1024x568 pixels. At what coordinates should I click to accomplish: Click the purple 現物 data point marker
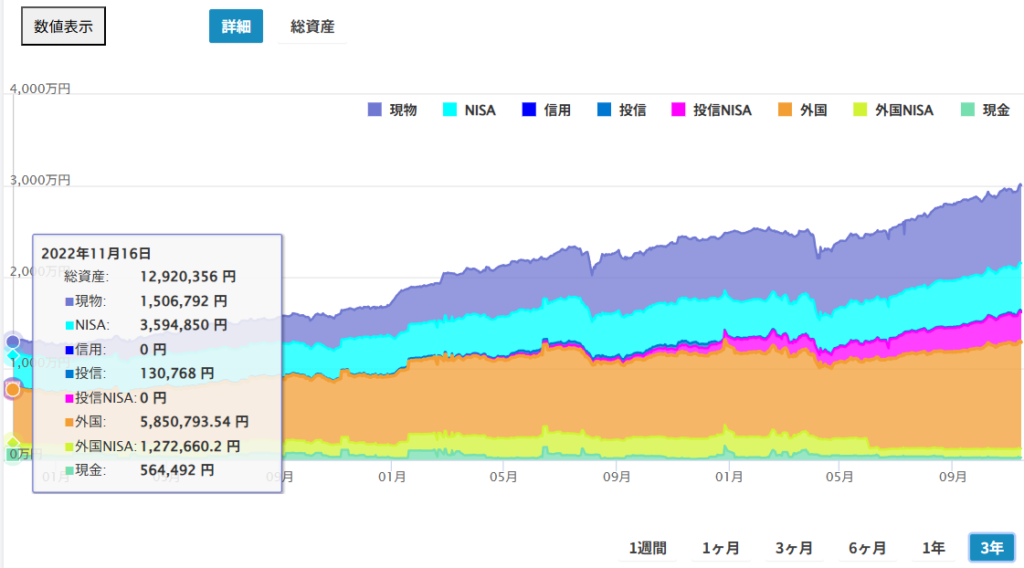coord(13,342)
